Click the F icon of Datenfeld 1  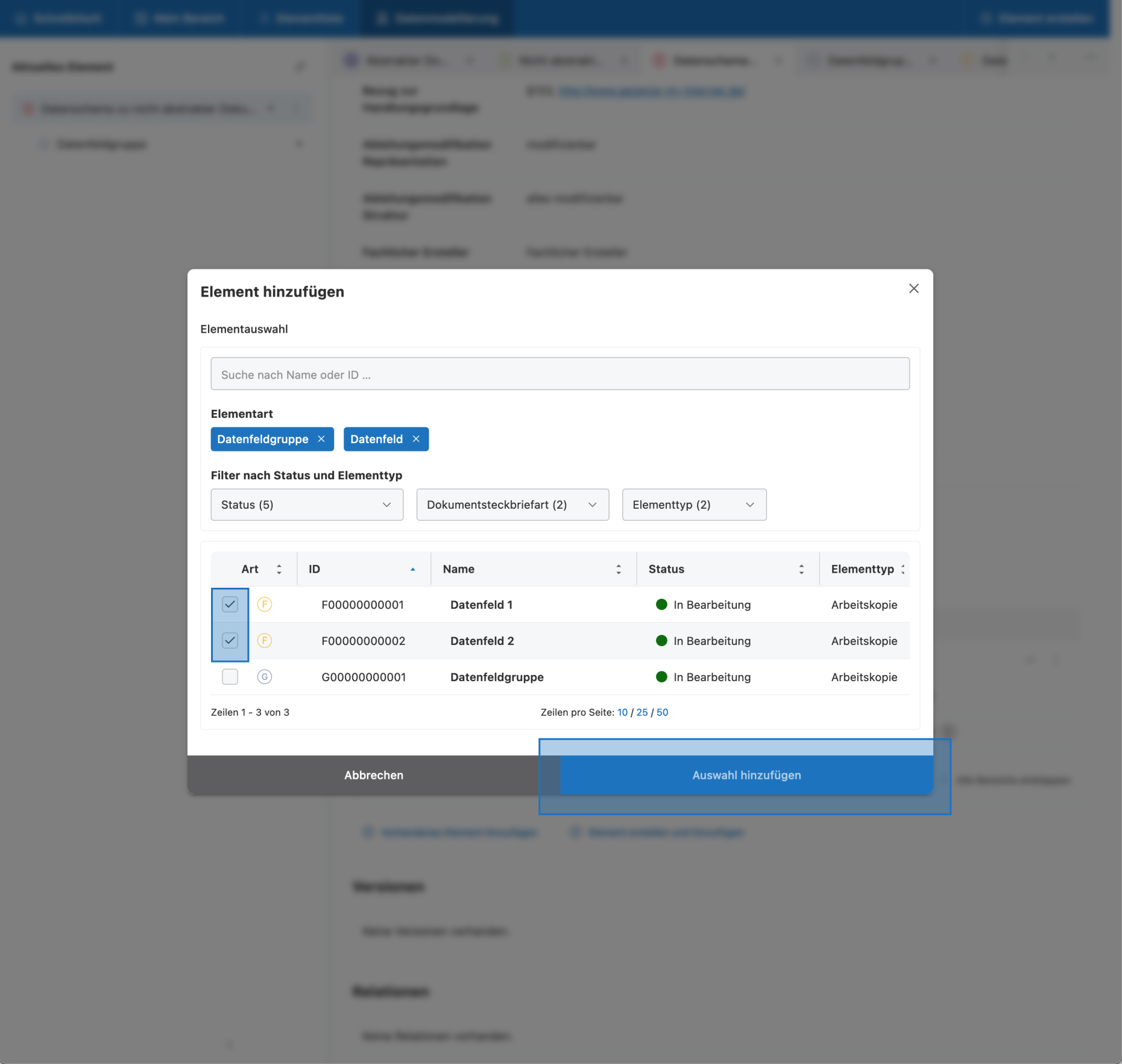coord(264,604)
